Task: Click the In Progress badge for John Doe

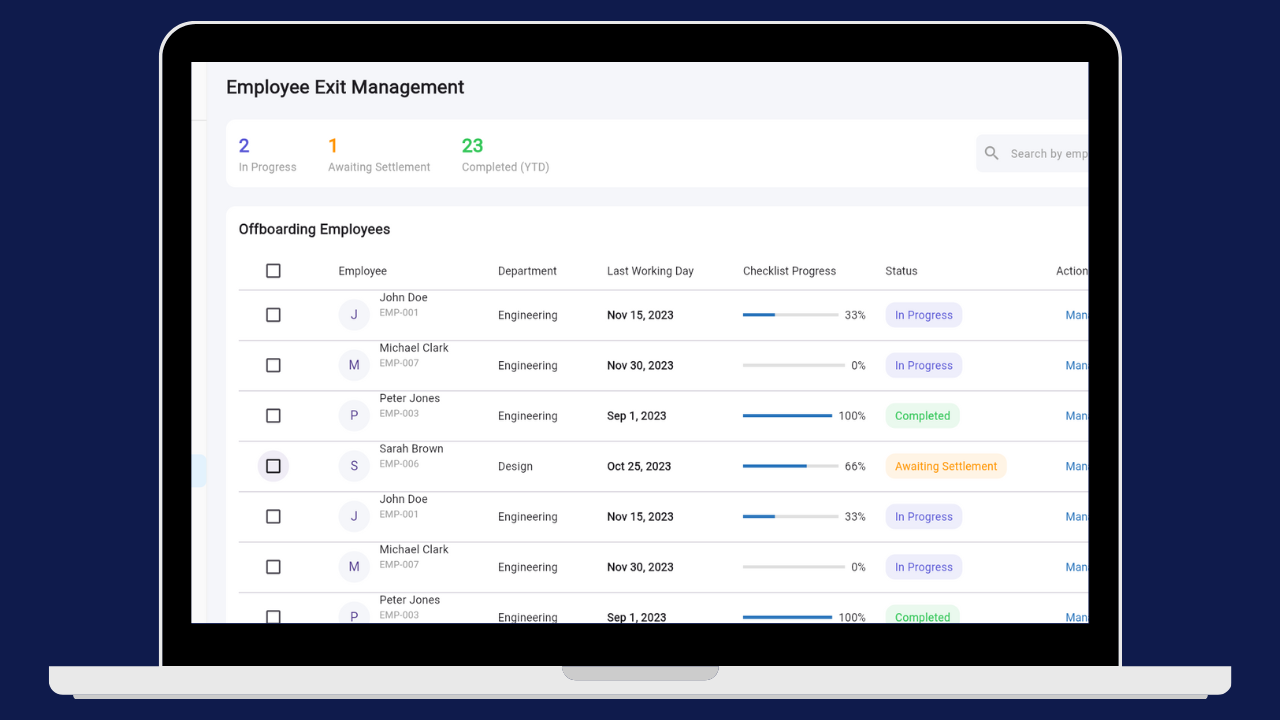Action: point(922,314)
